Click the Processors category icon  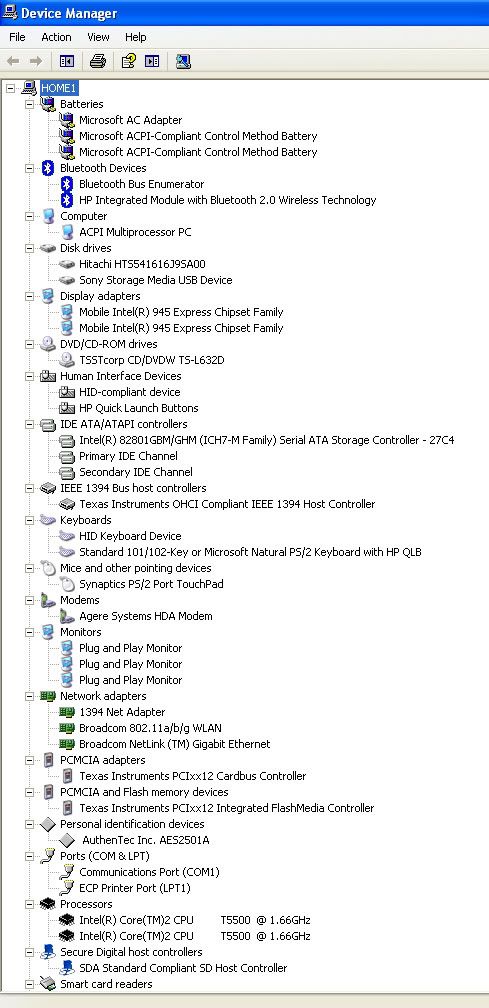48,904
